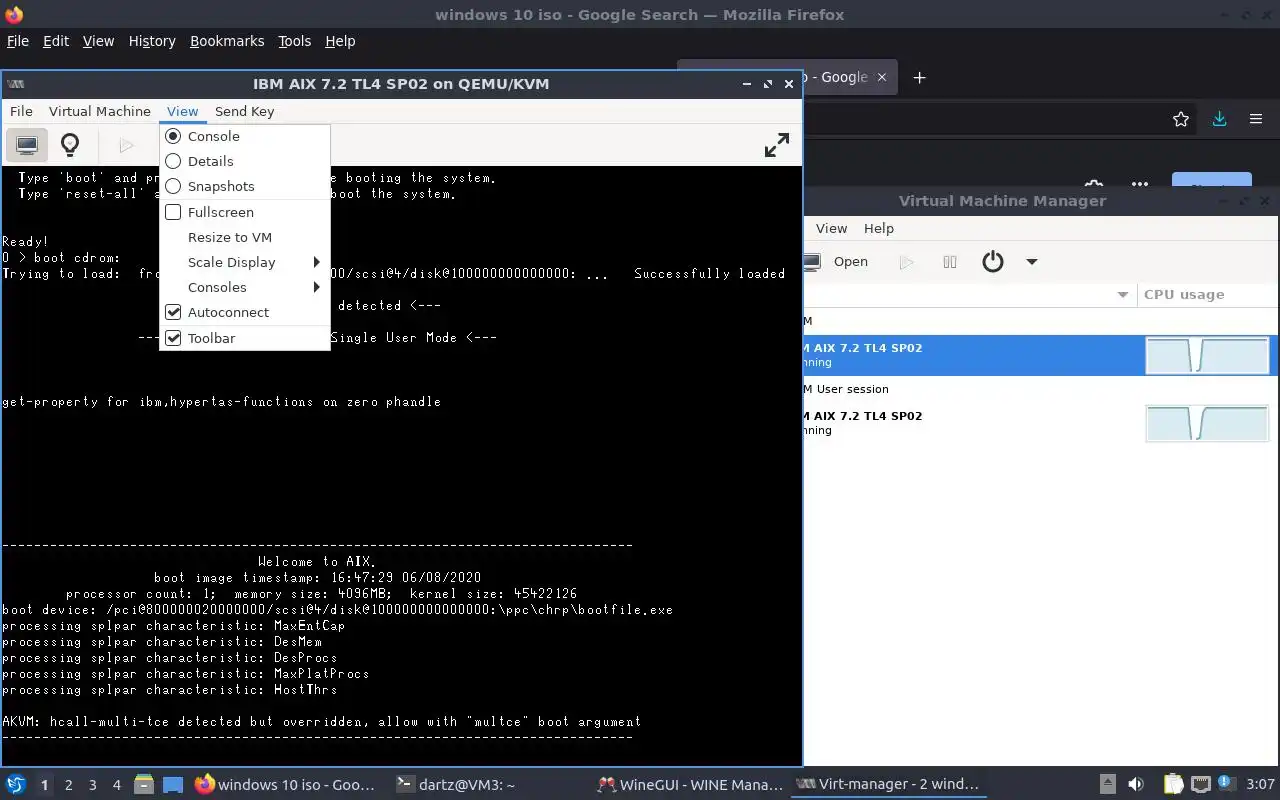Expand Scale Display submenu

pos(245,262)
